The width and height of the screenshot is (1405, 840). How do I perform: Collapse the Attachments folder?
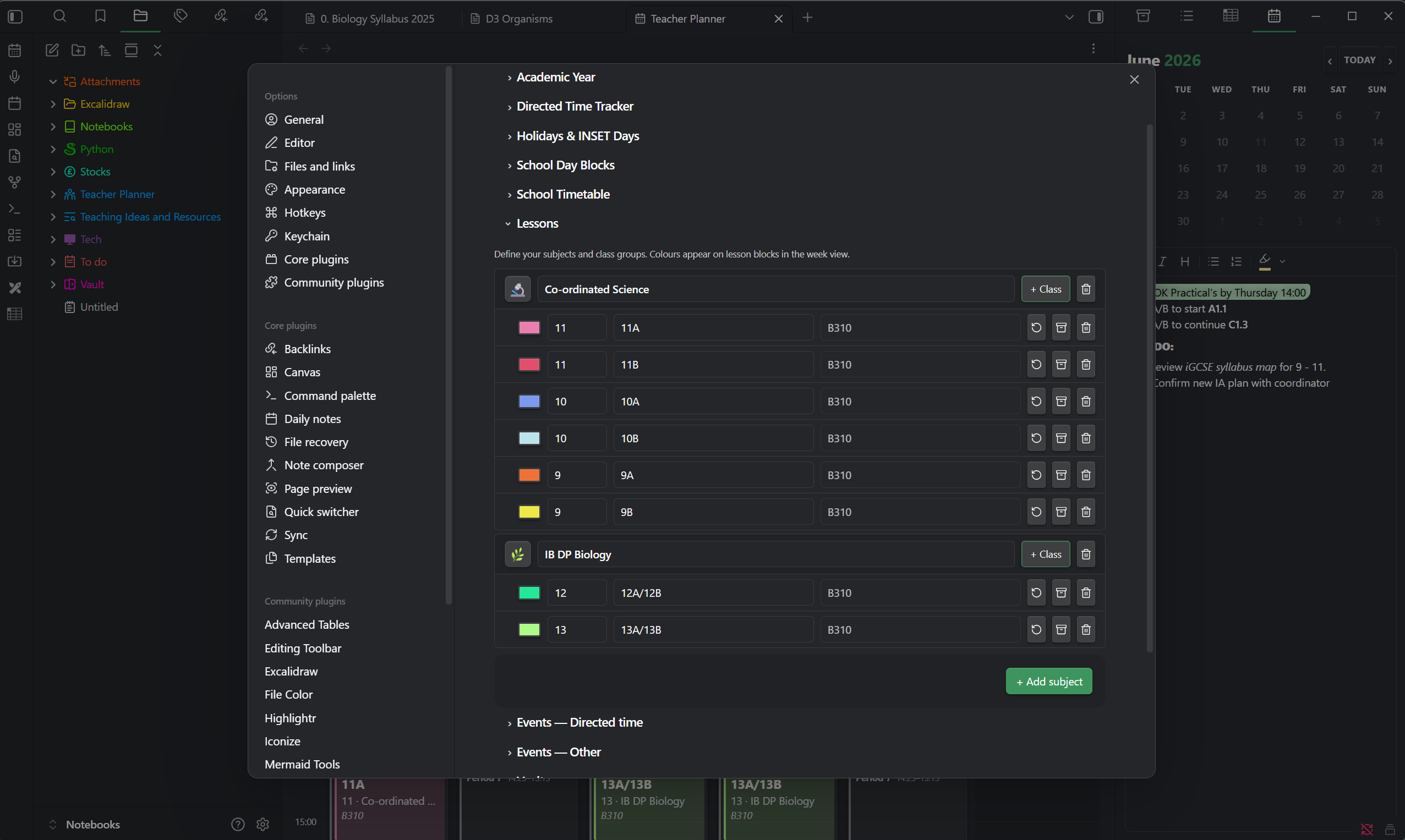coord(53,81)
